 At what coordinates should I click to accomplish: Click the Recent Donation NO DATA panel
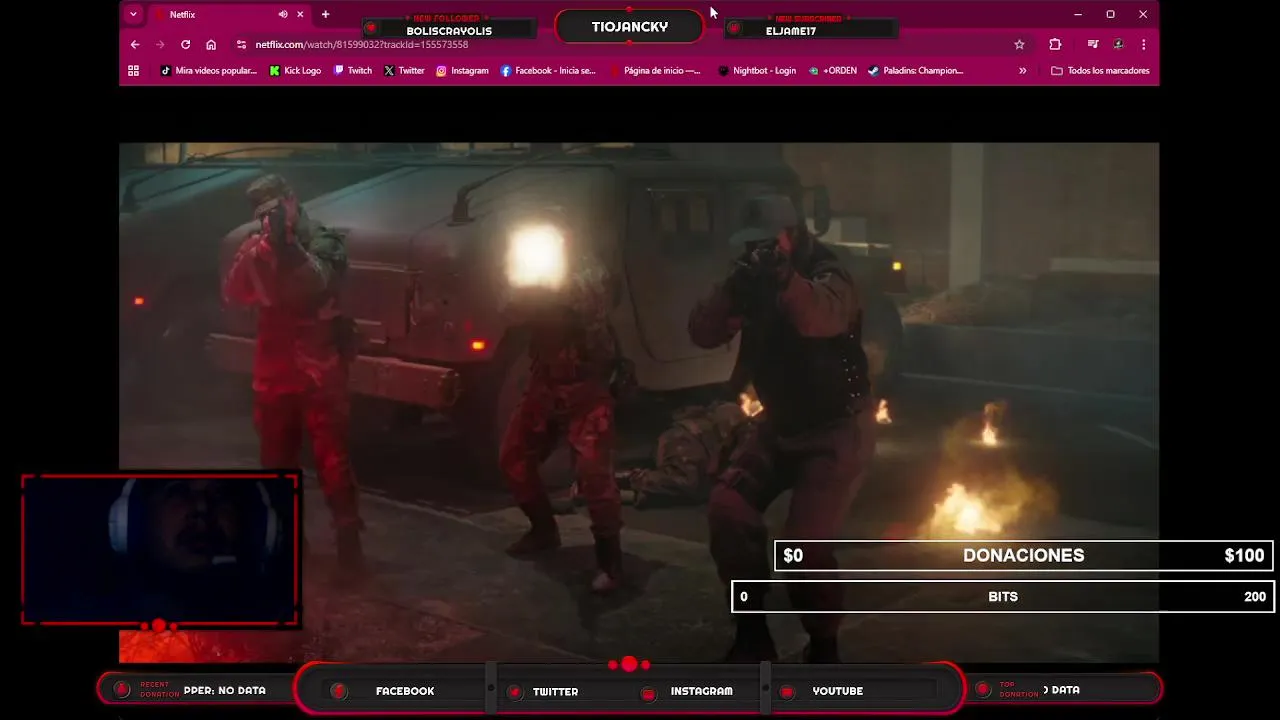tap(197, 689)
